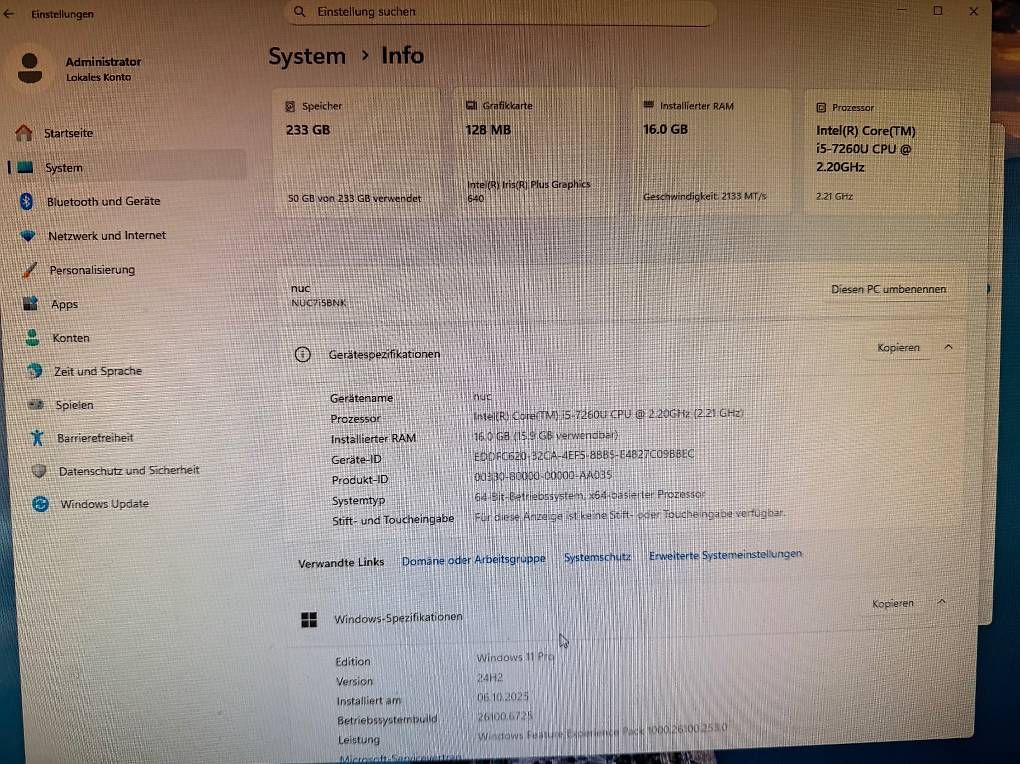Open Netzwerk und Internet settings

click(107, 235)
